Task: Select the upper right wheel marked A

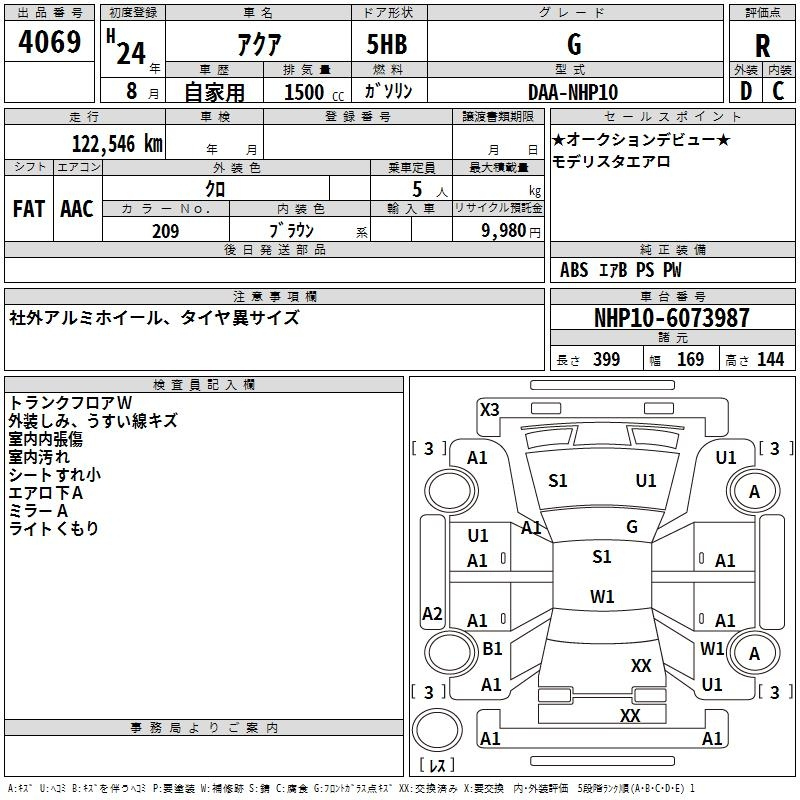Action: point(754,491)
